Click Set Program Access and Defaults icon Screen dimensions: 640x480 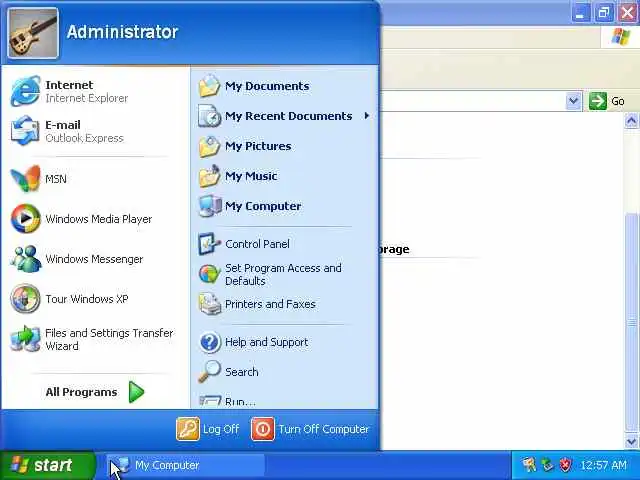pyautogui.click(x=209, y=274)
